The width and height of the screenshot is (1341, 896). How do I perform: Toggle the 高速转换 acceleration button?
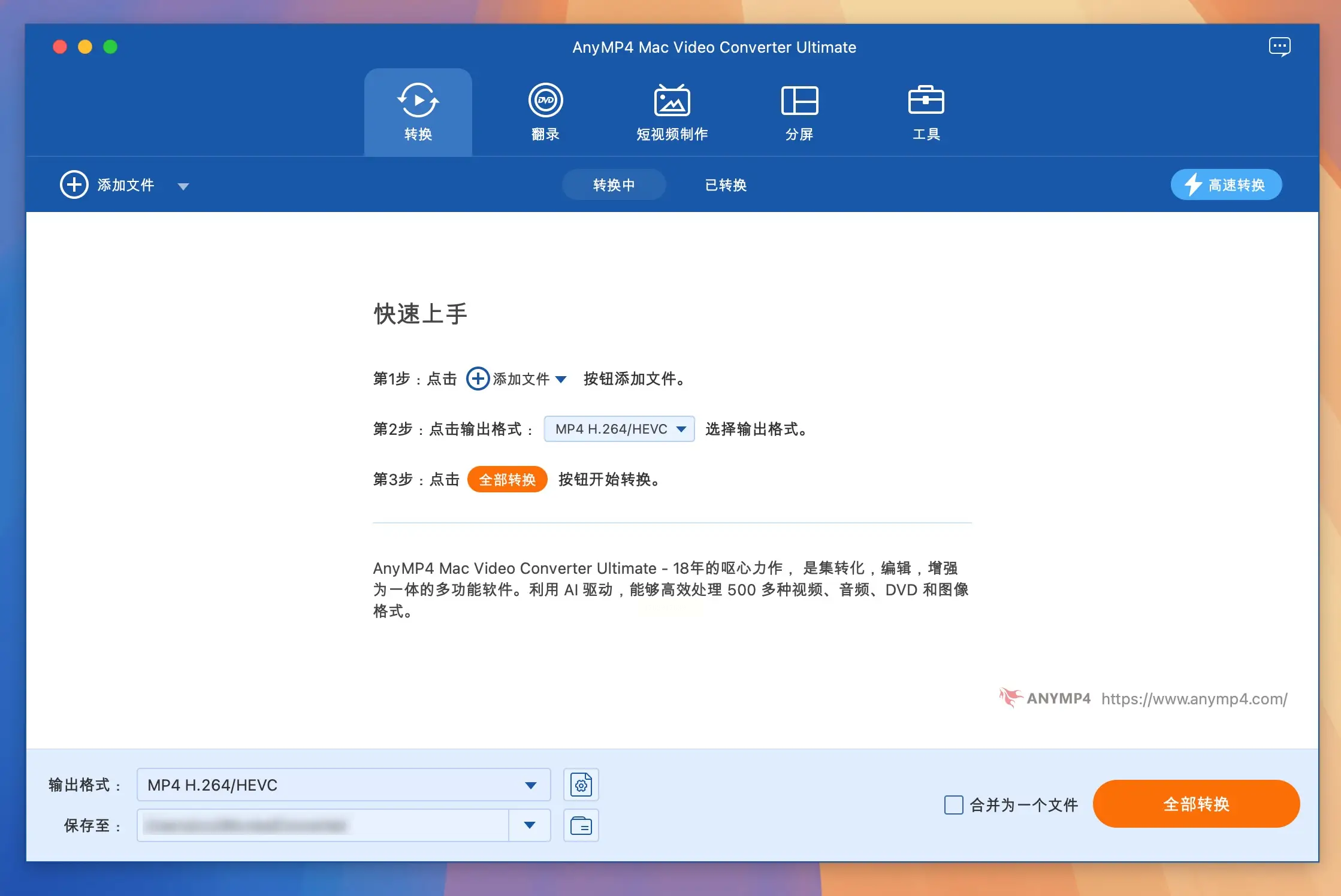(x=1226, y=184)
